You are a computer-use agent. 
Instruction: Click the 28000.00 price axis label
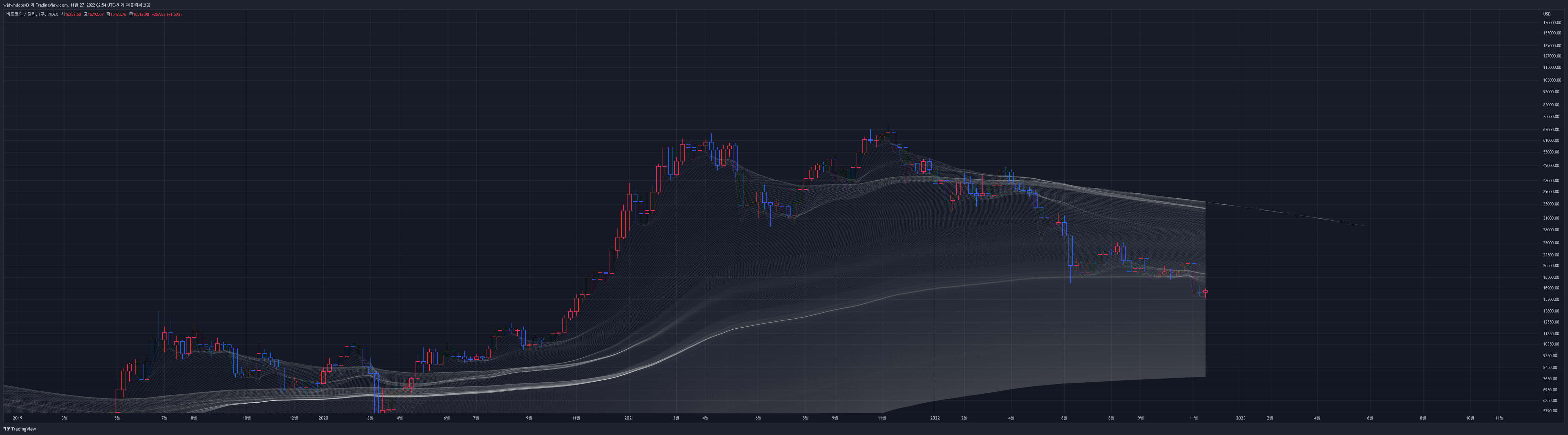(x=1551, y=230)
